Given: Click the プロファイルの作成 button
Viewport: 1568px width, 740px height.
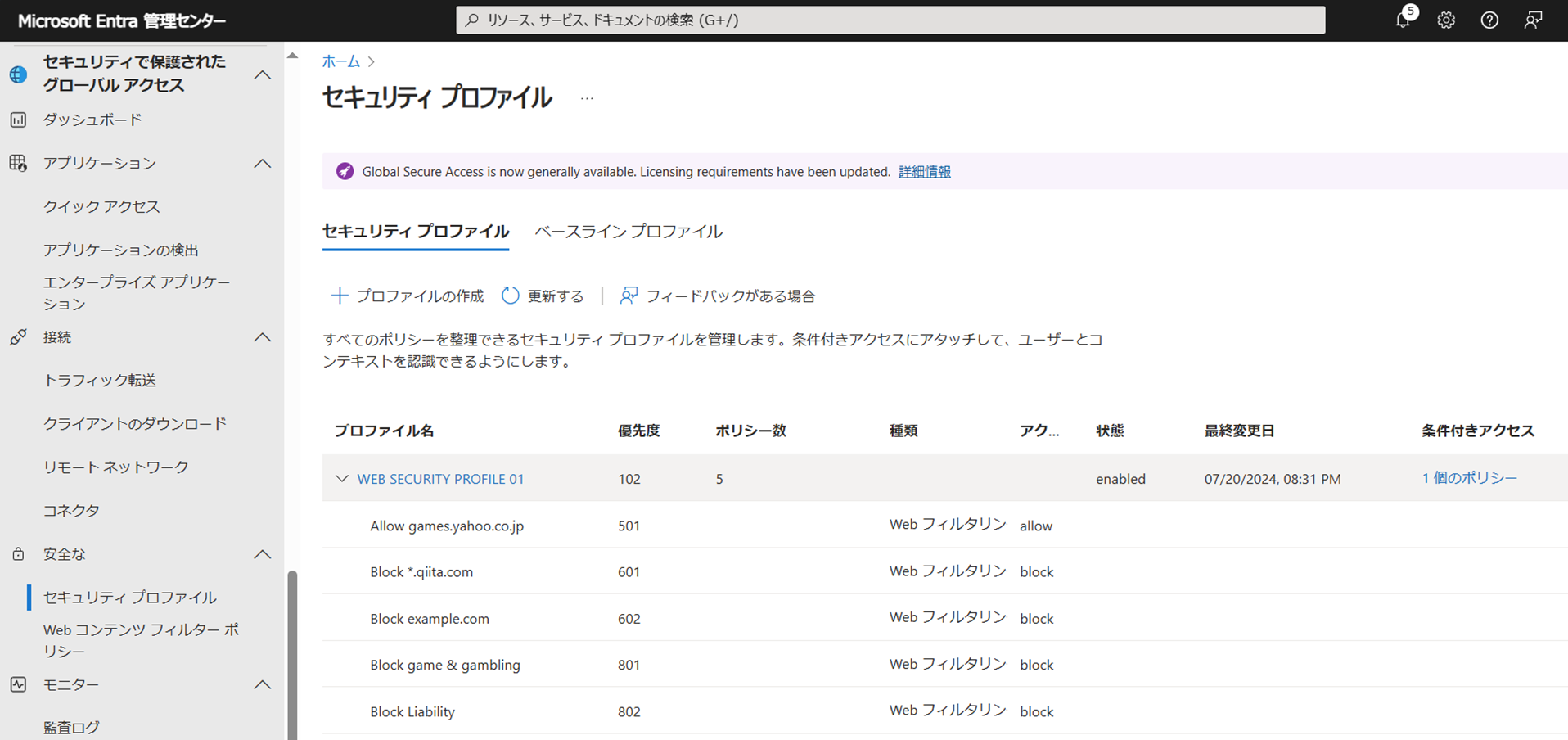Looking at the screenshot, I should pos(407,296).
